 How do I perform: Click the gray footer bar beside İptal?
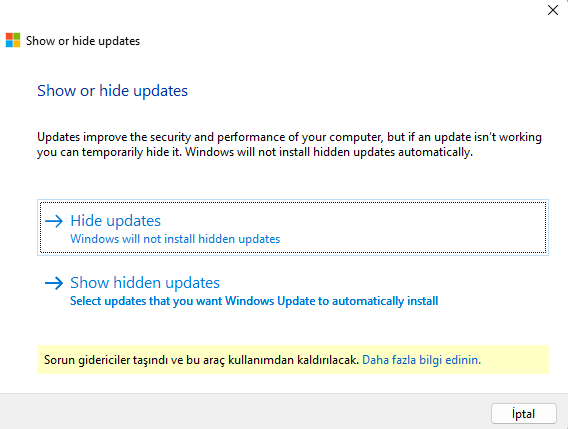click(245, 412)
